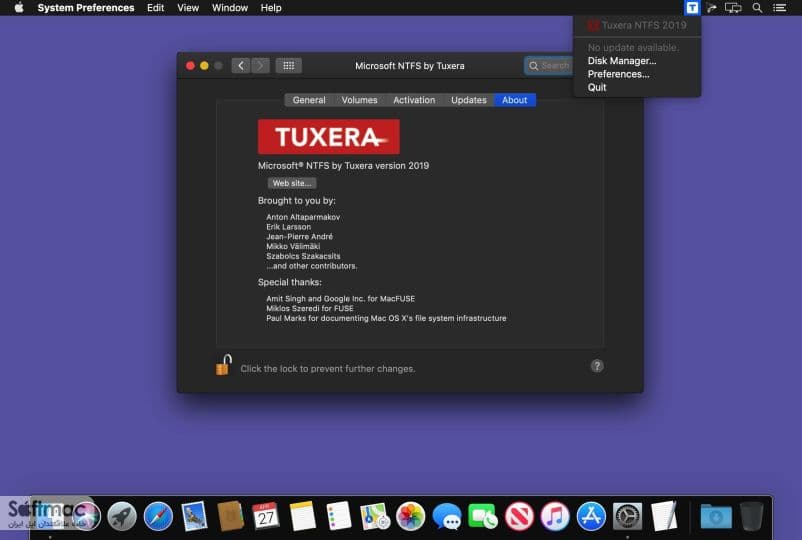The width and height of the screenshot is (802, 540).
Task: Click the red TUXERA logo banner
Action: (329, 137)
